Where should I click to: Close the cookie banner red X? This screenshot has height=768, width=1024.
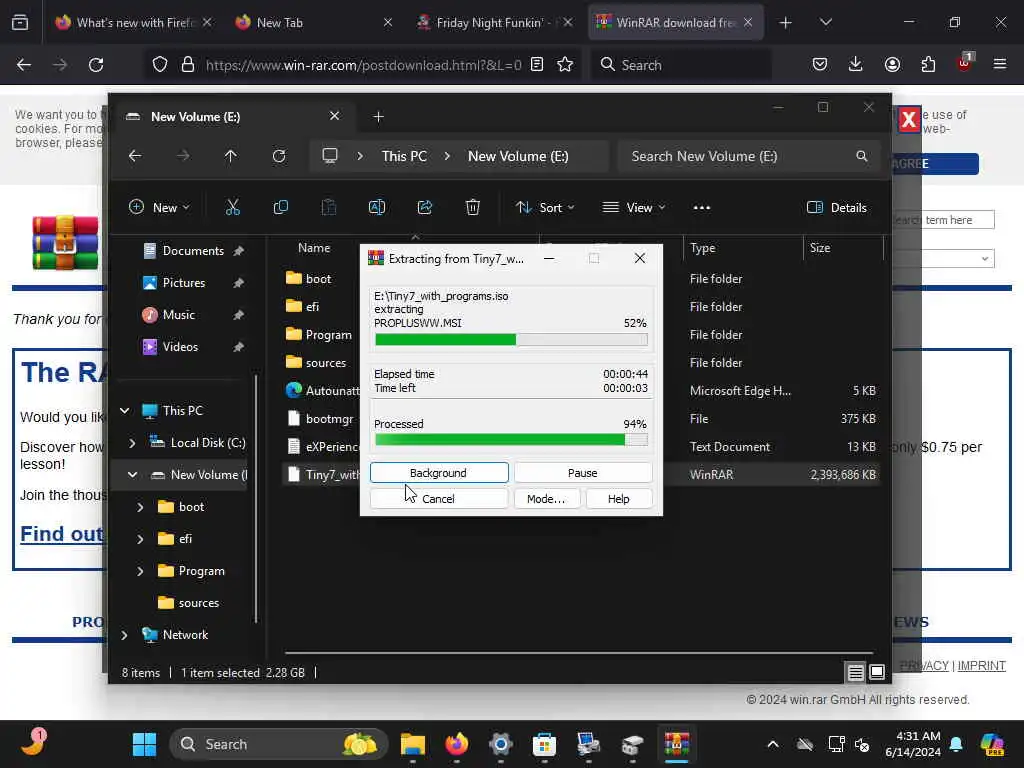[x=908, y=120]
